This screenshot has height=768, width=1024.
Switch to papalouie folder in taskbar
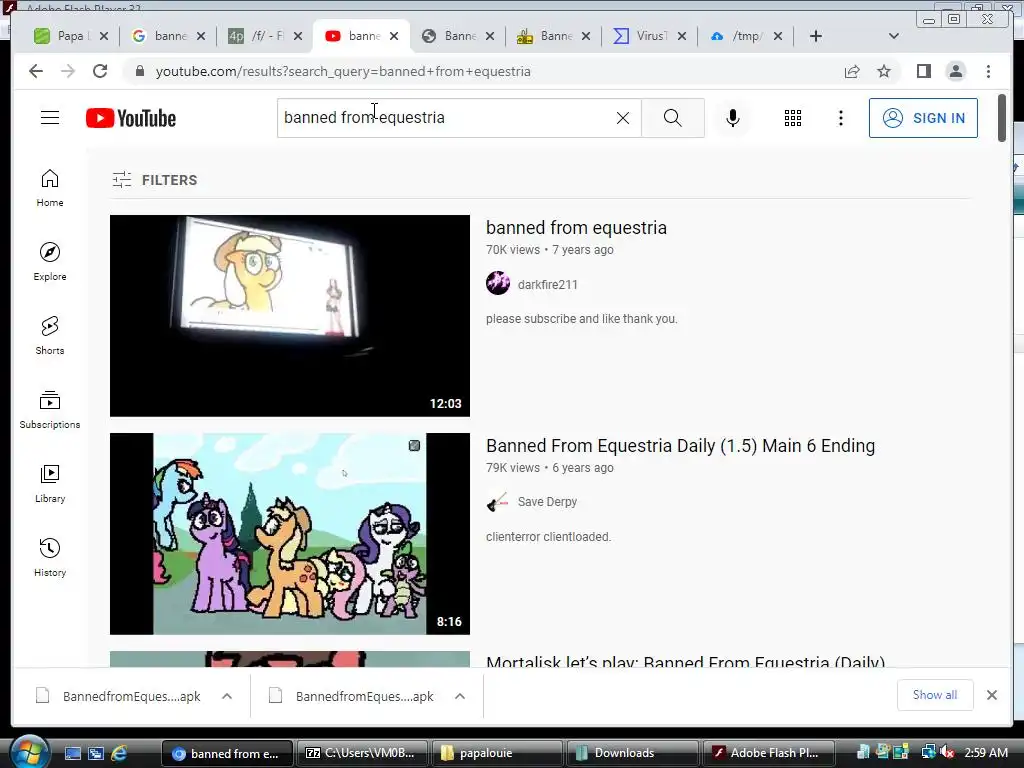pos(498,753)
